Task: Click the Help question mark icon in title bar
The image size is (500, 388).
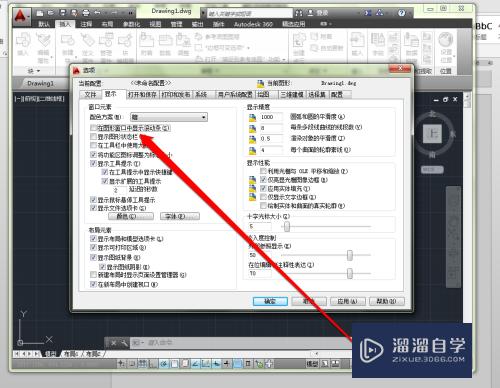Action: click(x=401, y=13)
